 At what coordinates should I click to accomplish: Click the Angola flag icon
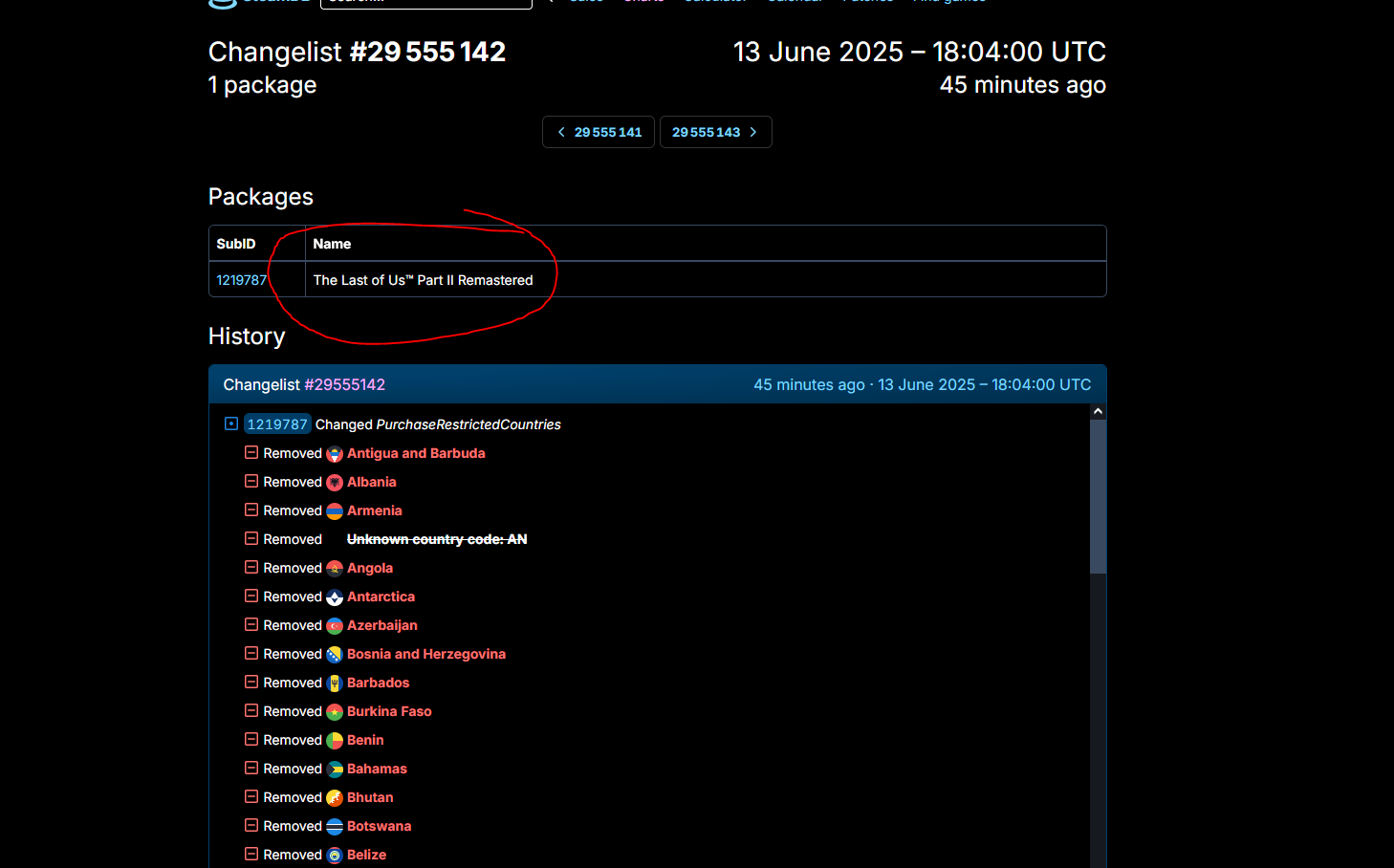point(335,569)
